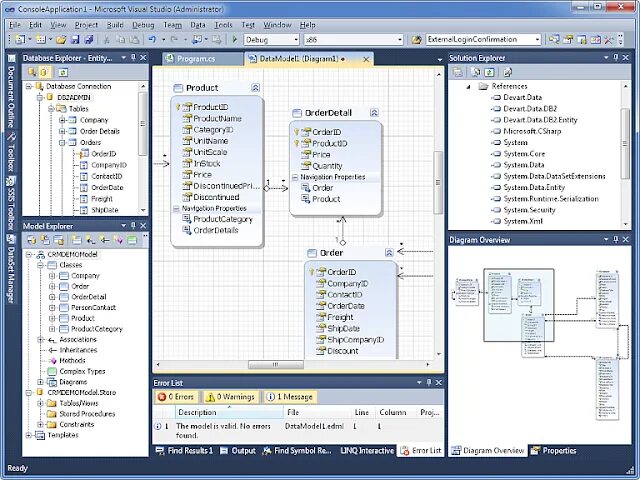The width and height of the screenshot is (640, 480).
Task: Open the Debug configuration dropdown
Action: pos(296,40)
